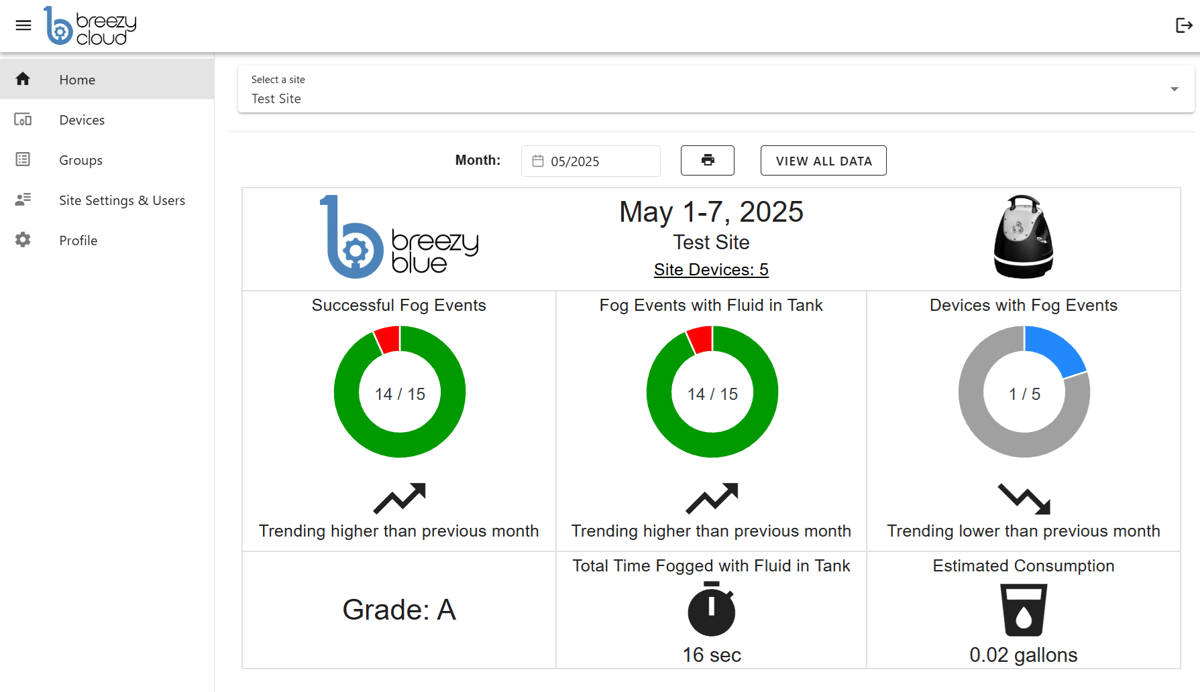This screenshot has width=1200, height=692.
Task: Open Site Settings & Users
Action: (x=121, y=200)
